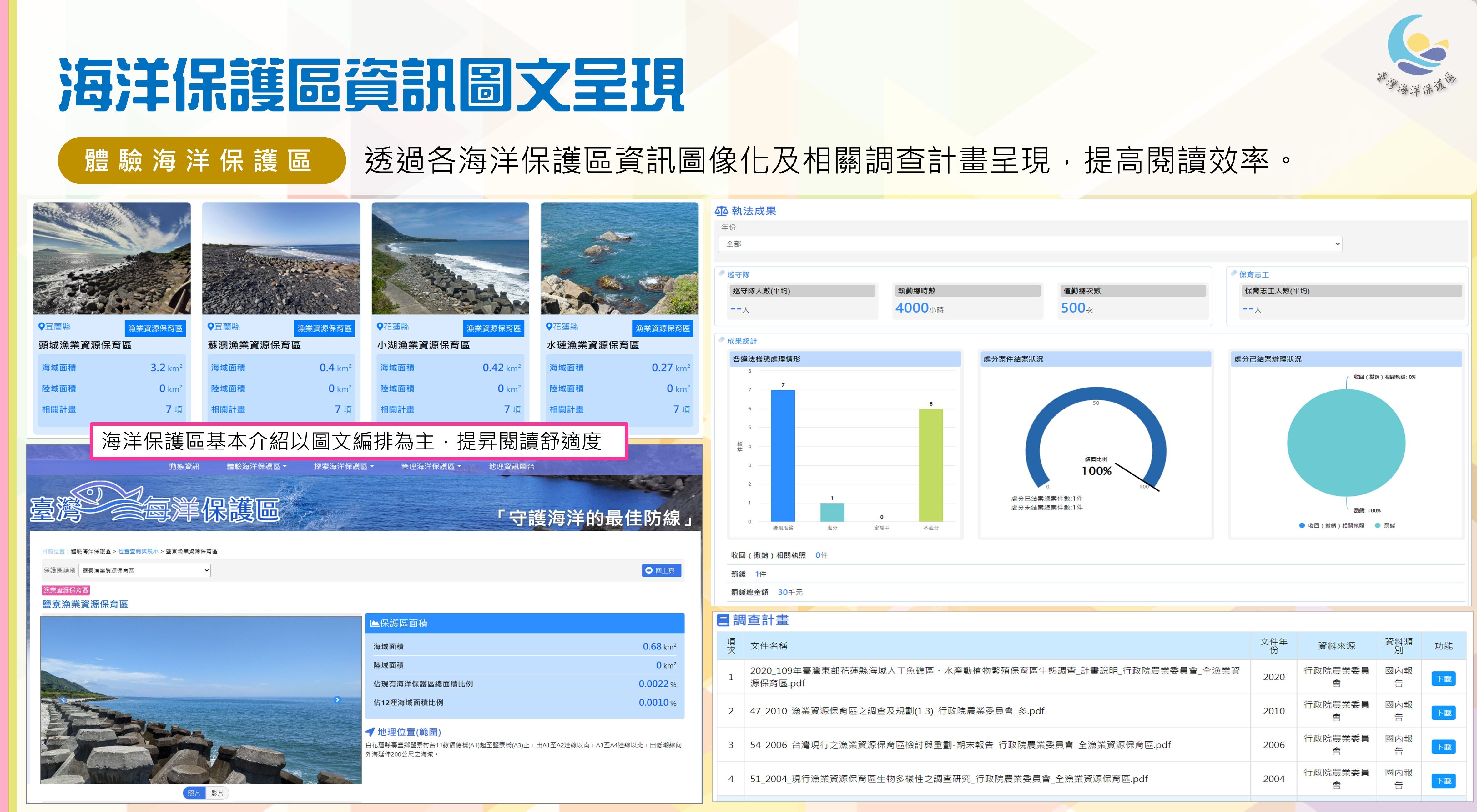
Task: Click the chart icon in the 保護區面積 header
Action: [375, 623]
